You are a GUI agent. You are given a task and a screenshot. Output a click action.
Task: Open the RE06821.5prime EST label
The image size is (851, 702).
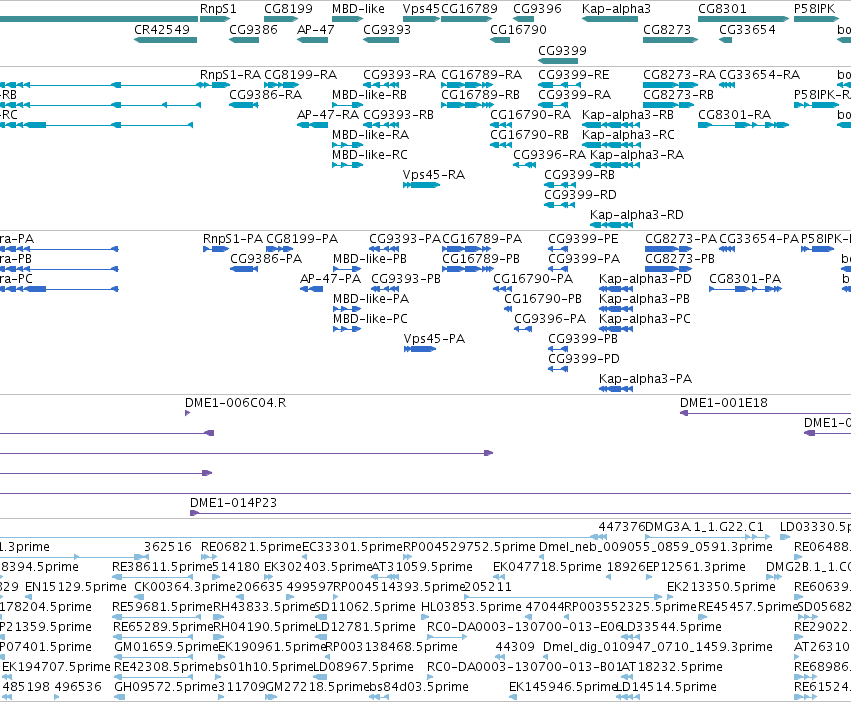[x=251, y=547]
